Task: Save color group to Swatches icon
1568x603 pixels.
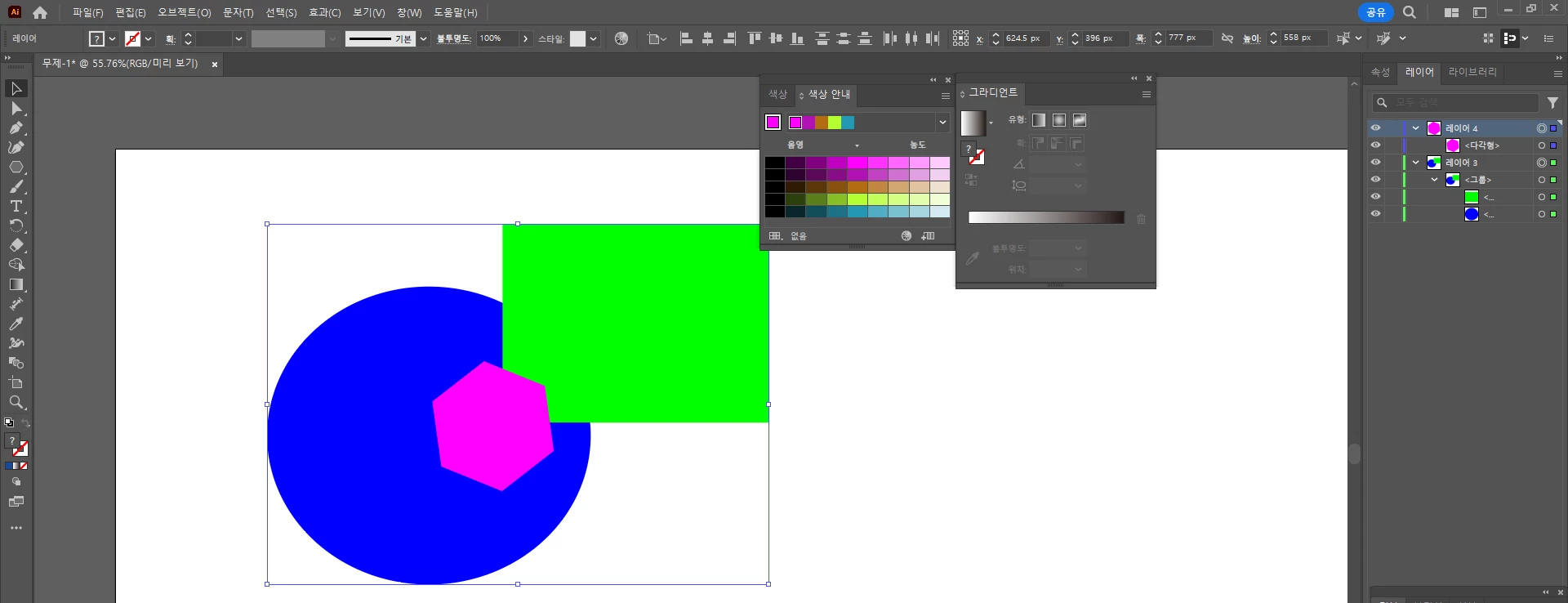Action: [929, 236]
